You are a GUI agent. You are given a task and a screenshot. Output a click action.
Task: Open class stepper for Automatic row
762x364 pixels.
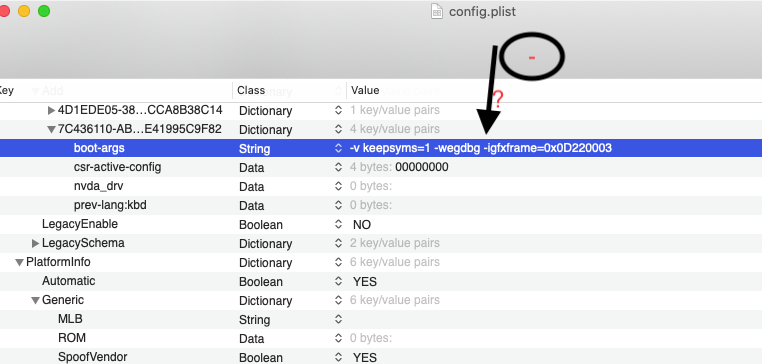point(338,281)
